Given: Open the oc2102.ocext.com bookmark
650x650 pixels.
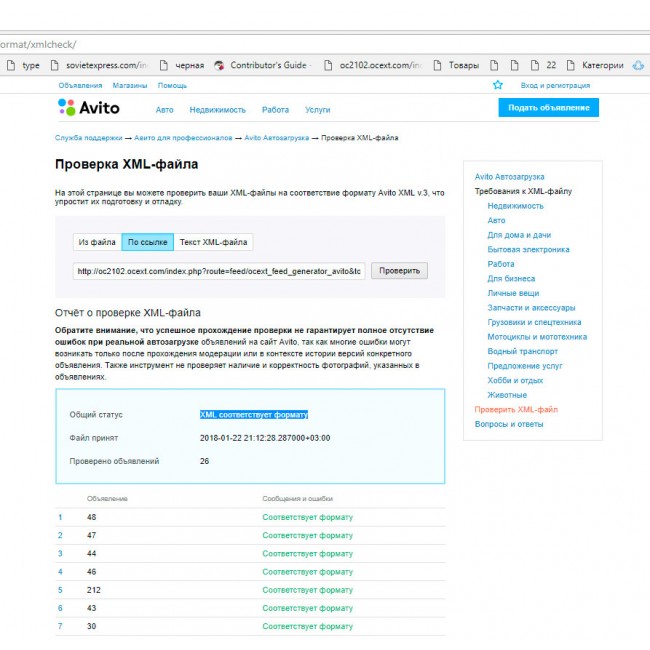Looking at the screenshot, I should click(371, 66).
